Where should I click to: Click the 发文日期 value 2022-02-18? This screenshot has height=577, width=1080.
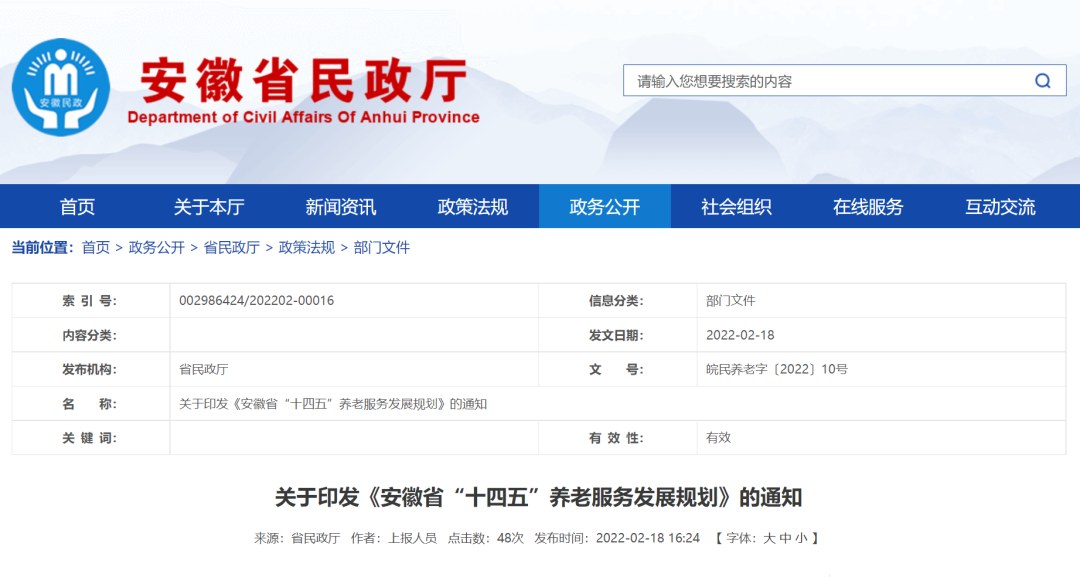pos(740,335)
